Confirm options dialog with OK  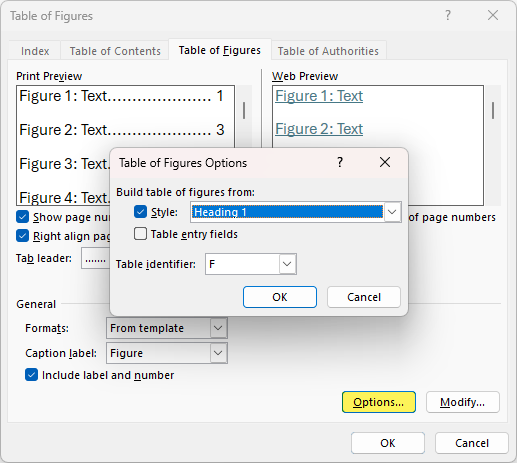(280, 297)
